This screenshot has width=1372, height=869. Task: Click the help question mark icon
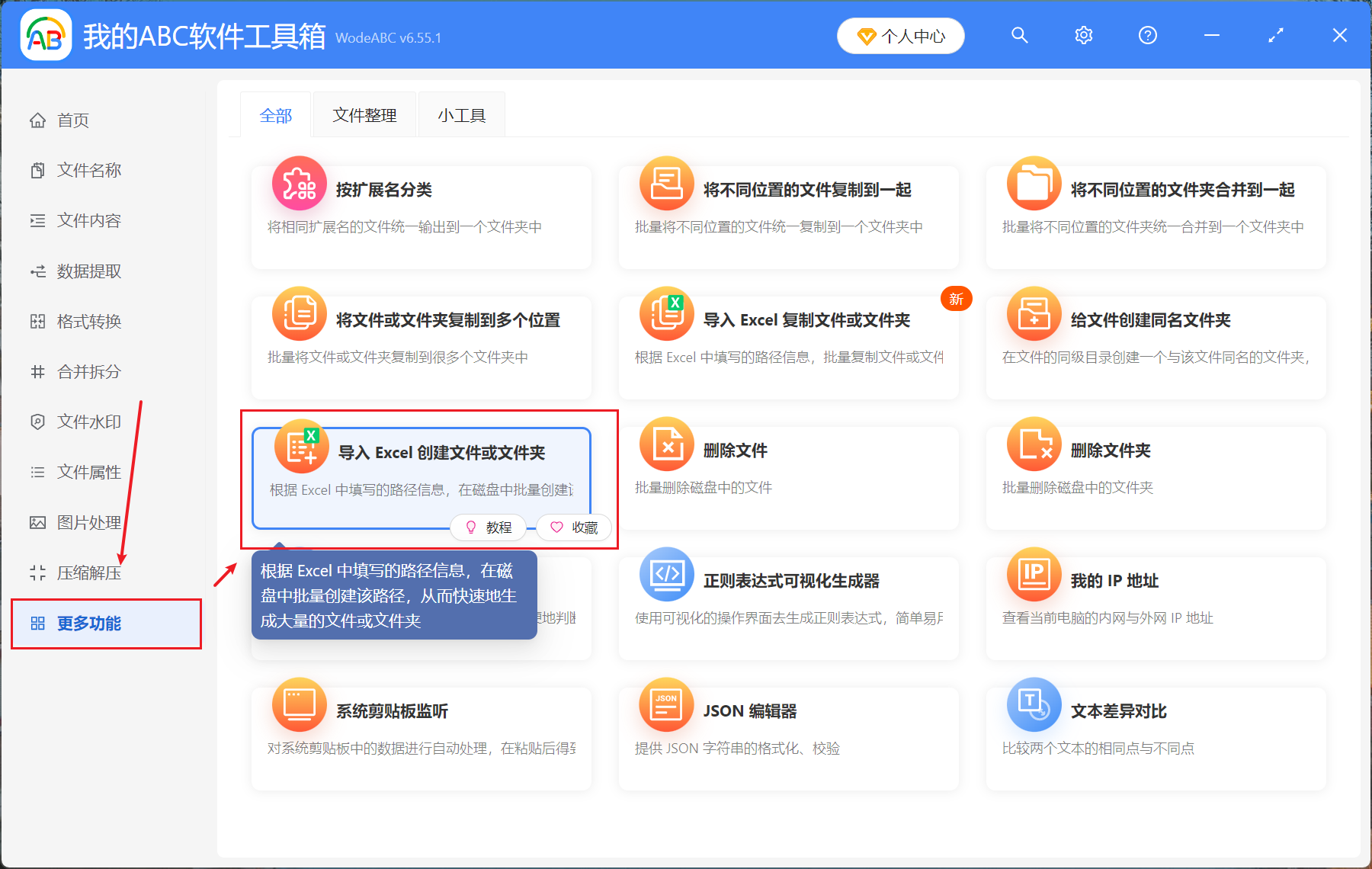coord(1147,35)
